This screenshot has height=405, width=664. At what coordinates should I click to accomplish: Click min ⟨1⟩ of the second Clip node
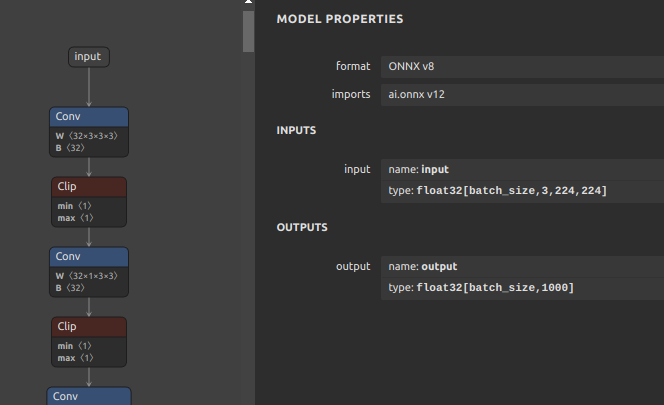[x=74, y=346]
